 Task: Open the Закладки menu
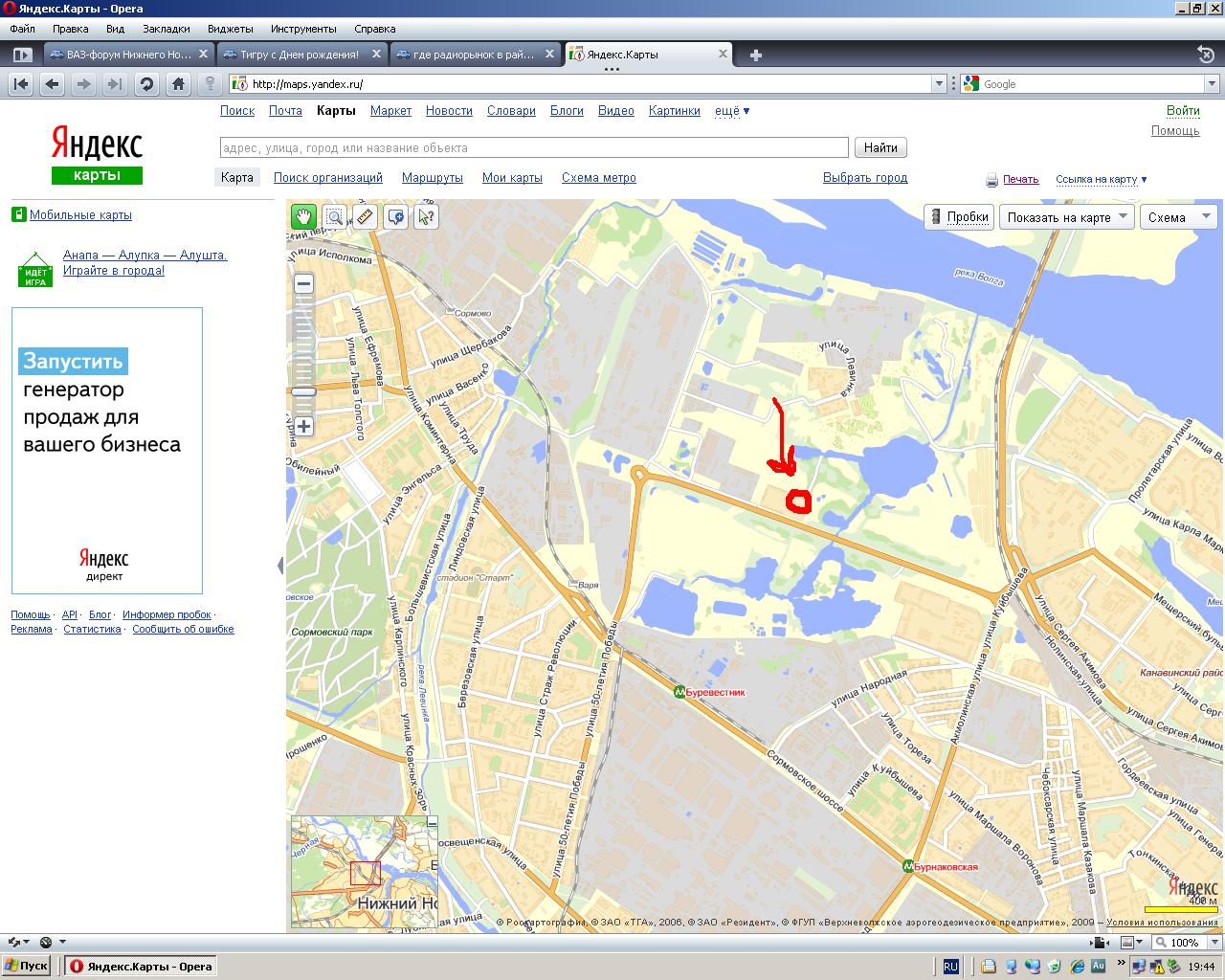pyautogui.click(x=167, y=29)
